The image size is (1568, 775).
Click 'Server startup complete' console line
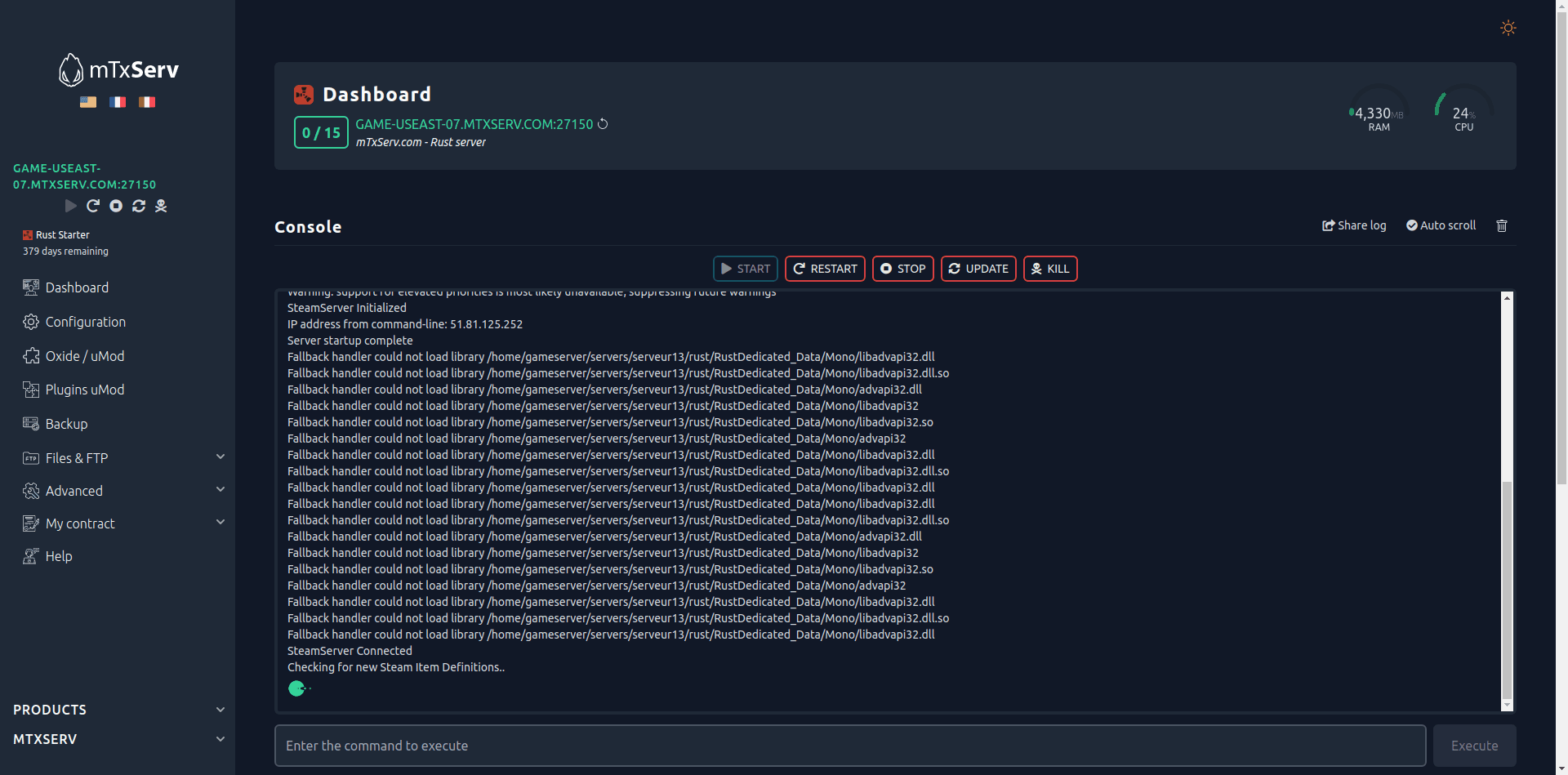(350, 341)
